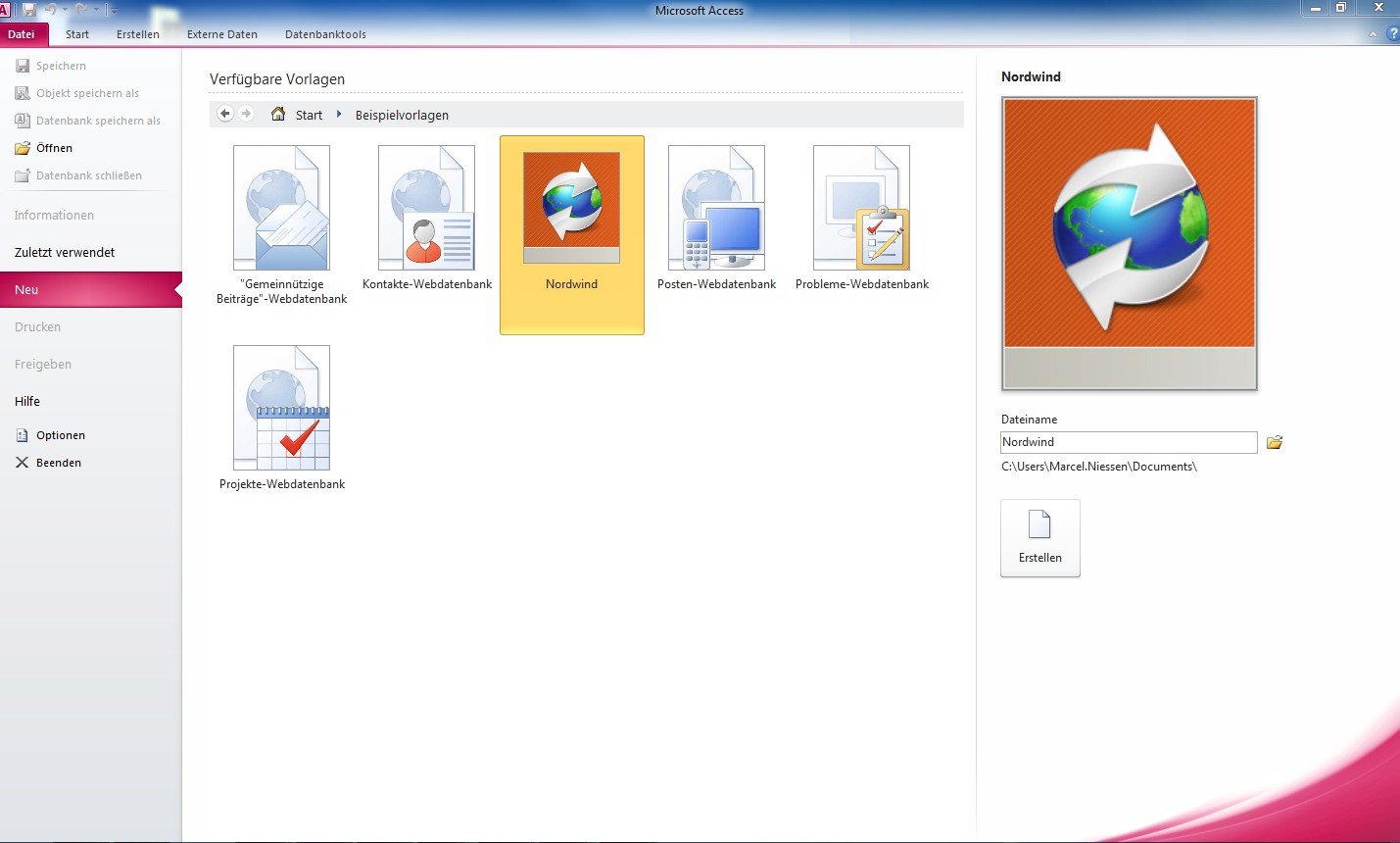Open the Datenbanktools tab
The image size is (1400, 843).
tap(325, 34)
